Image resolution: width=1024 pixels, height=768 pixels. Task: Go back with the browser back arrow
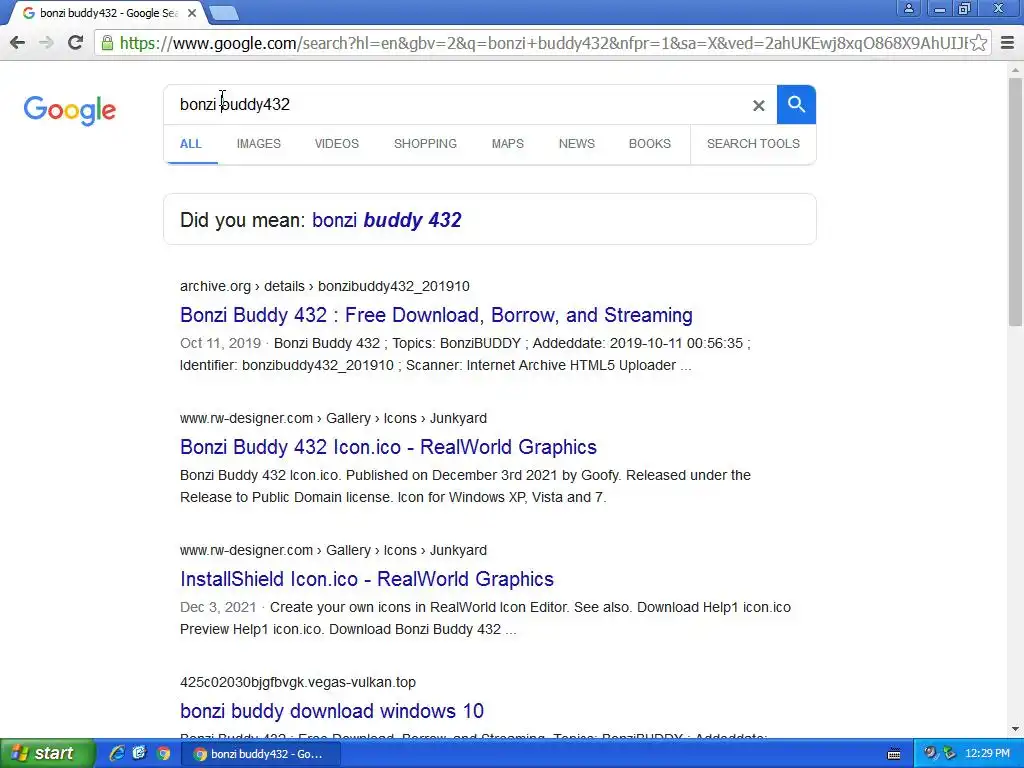click(x=18, y=43)
